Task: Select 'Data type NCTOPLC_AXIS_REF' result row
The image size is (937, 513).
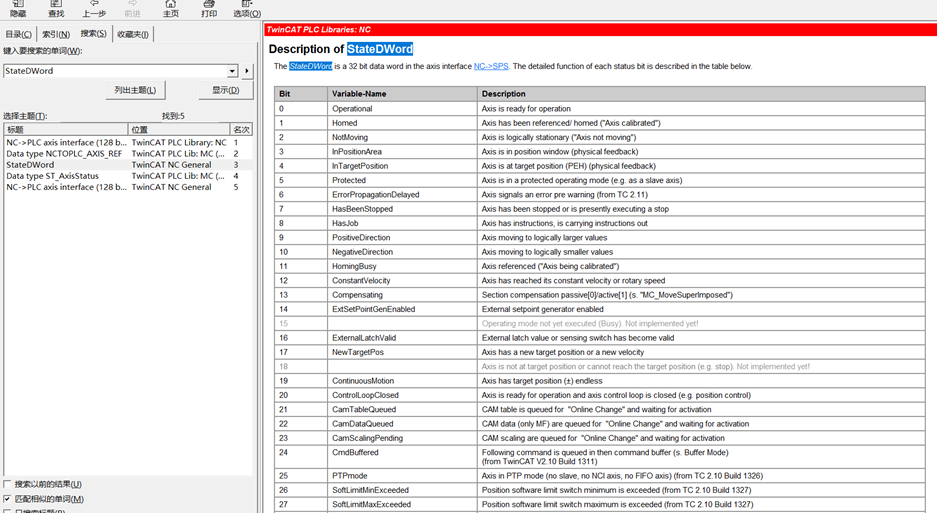Action: tap(128, 154)
